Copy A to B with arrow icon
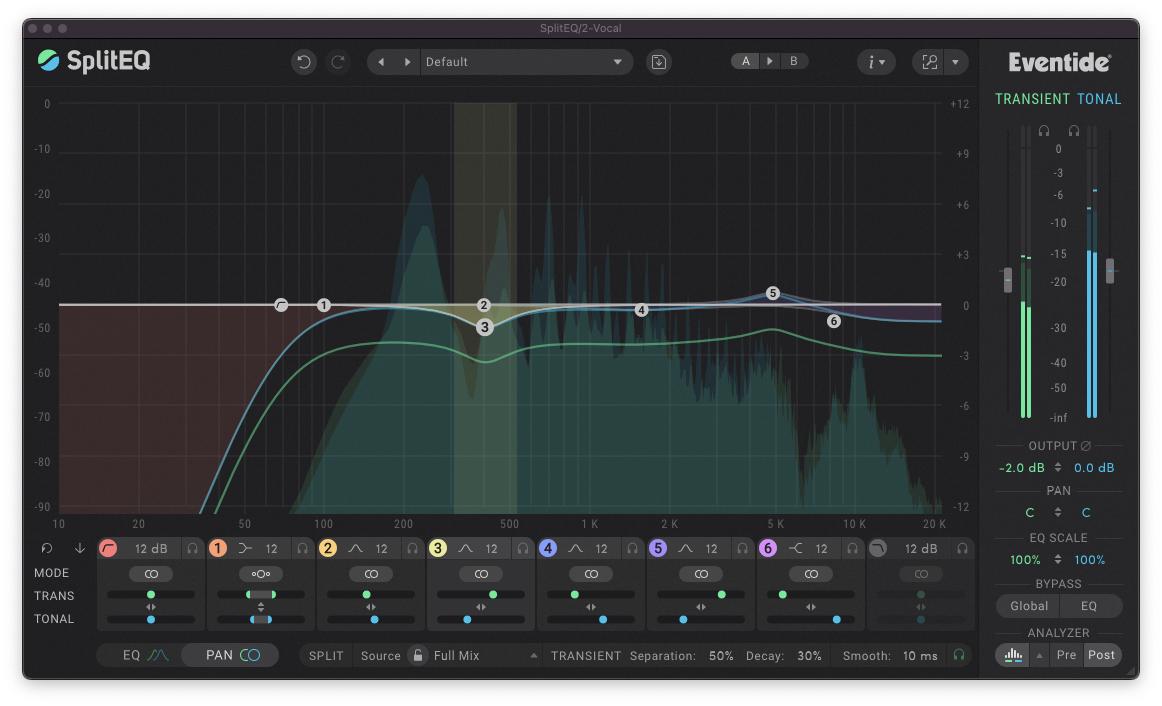This screenshot has height=706, width=1162. click(x=770, y=61)
